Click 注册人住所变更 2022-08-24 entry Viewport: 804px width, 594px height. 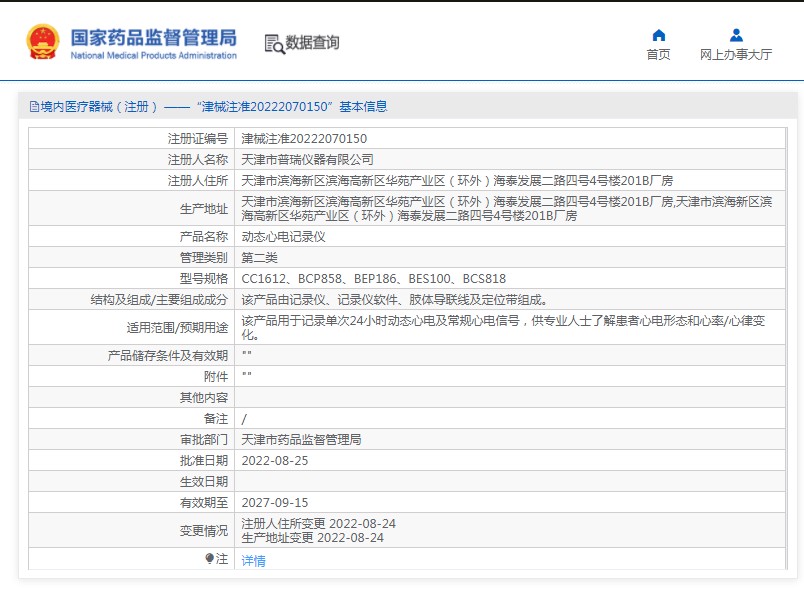point(318,524)
